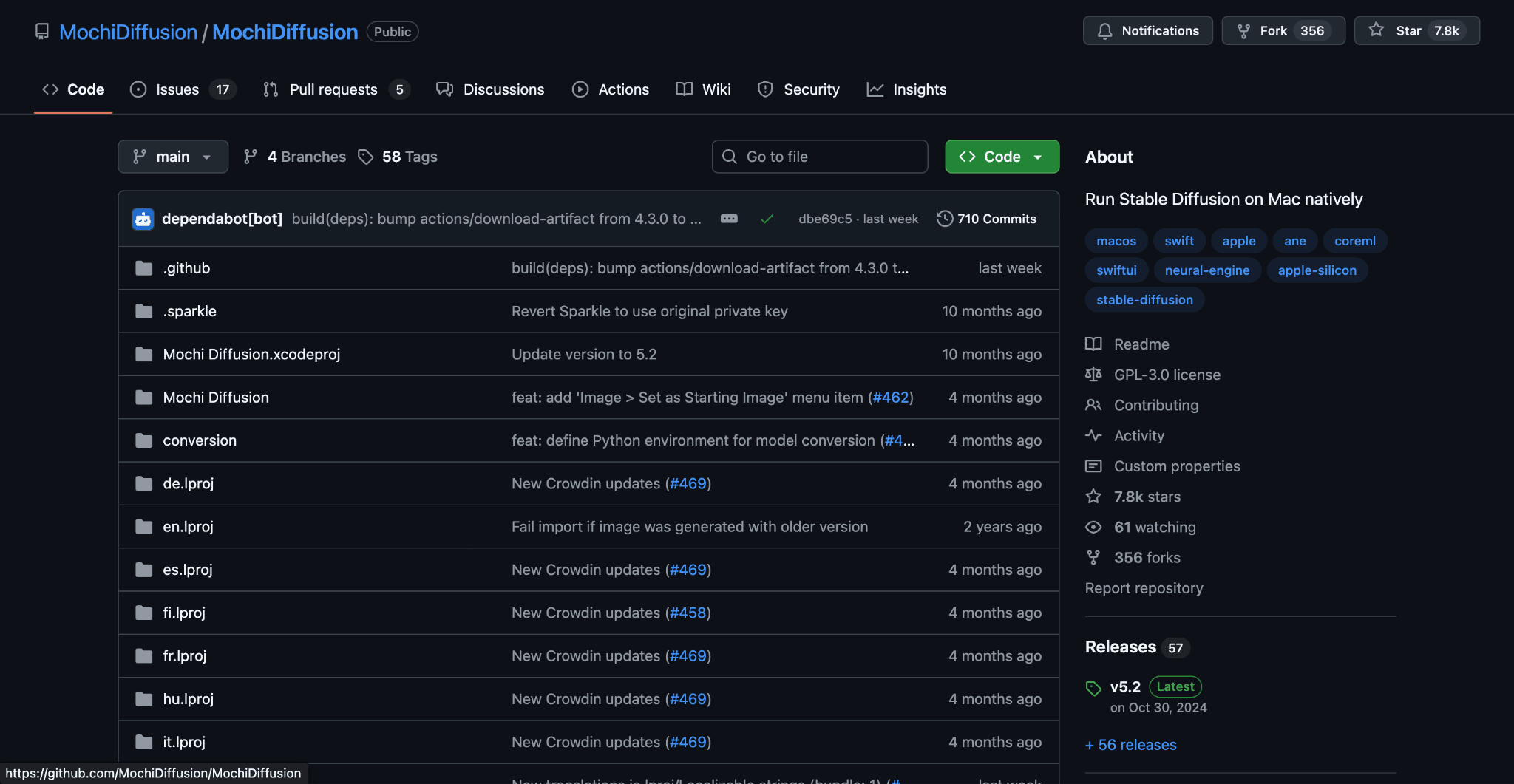
Task: Click the Go to file search field
Action: tap(819, 157)
